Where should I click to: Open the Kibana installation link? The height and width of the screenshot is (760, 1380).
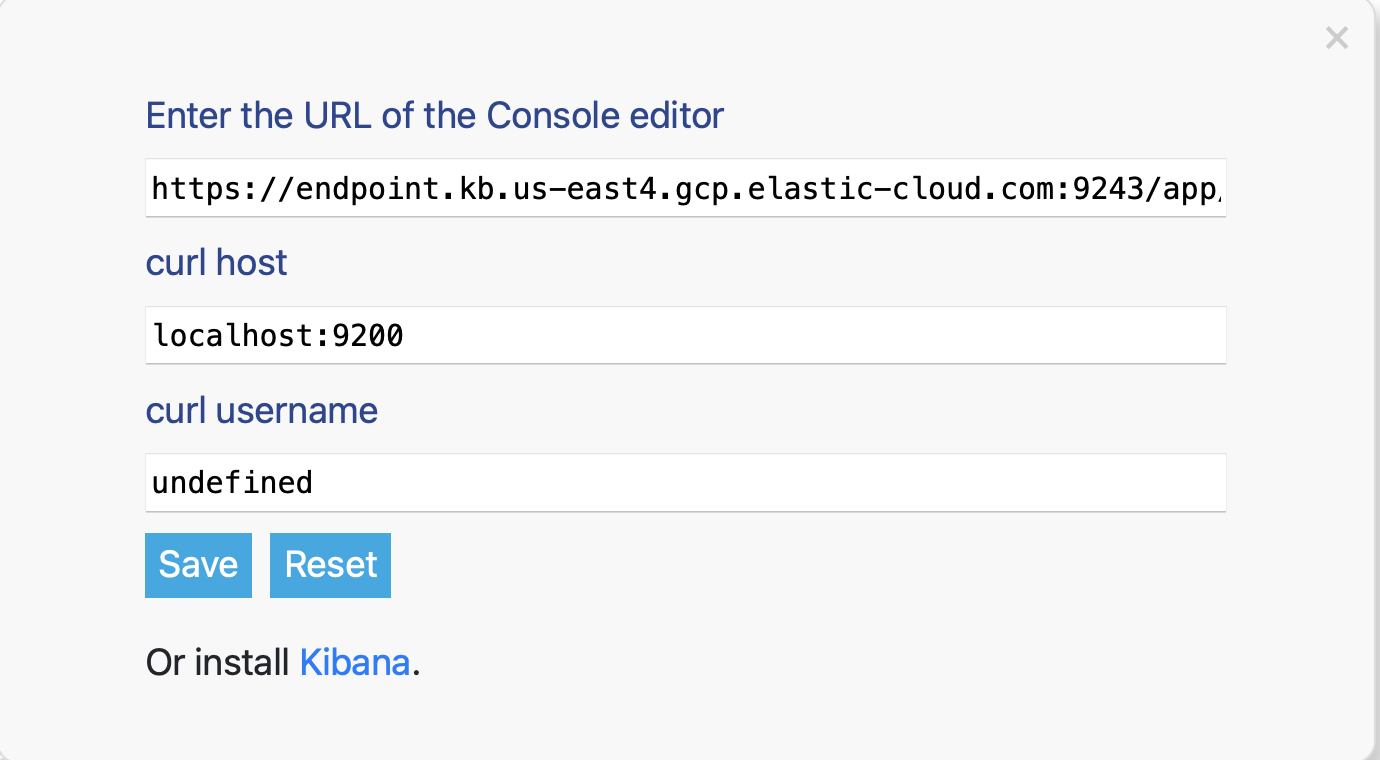pyautogui.click(x=354, y=662)
